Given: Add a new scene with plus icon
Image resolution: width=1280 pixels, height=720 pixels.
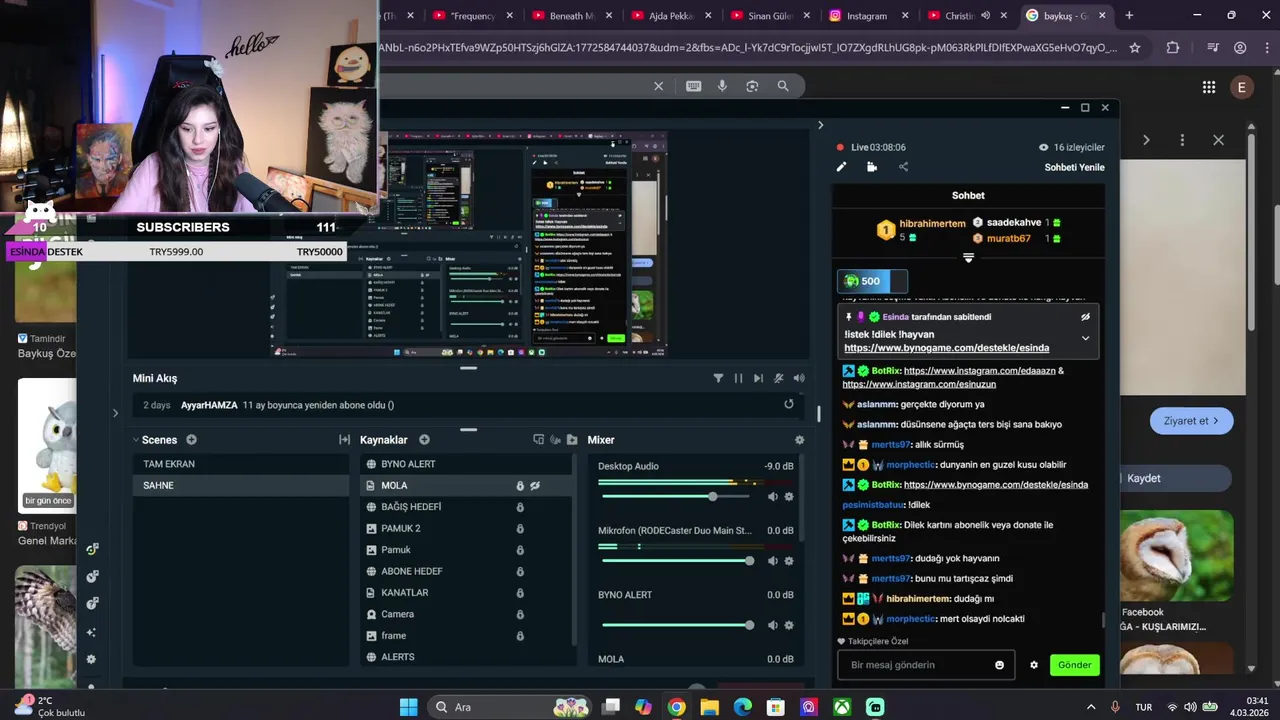Looking at the screenshot, I should coord(191,440).
